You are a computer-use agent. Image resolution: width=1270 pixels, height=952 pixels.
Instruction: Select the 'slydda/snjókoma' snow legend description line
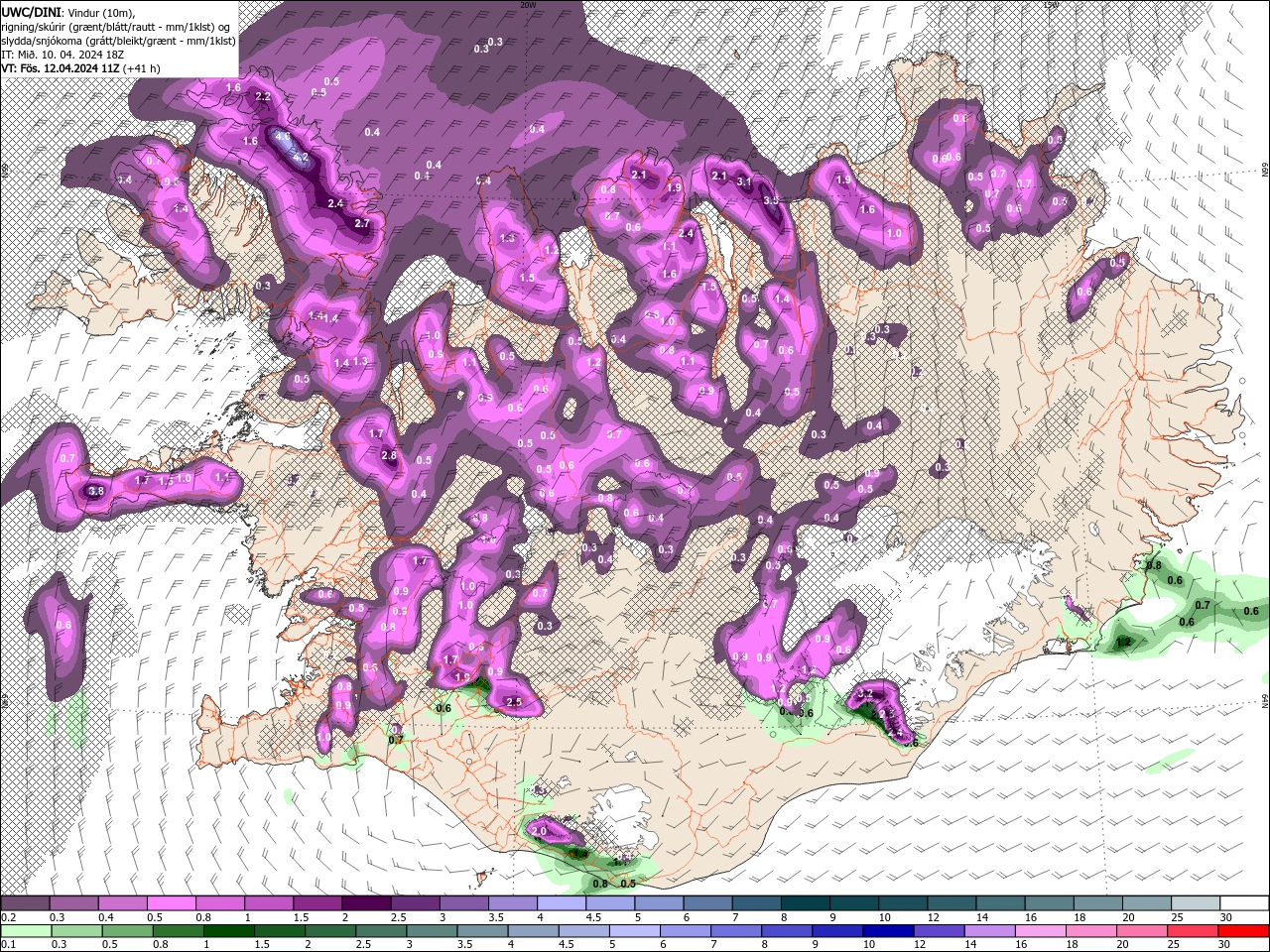tap(118, 40)
